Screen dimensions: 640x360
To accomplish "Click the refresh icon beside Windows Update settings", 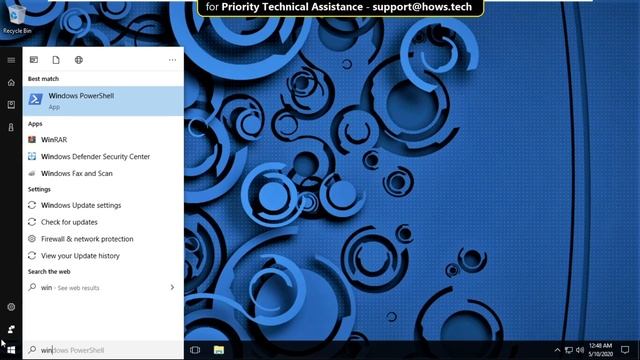I will (x=32, y=205).
